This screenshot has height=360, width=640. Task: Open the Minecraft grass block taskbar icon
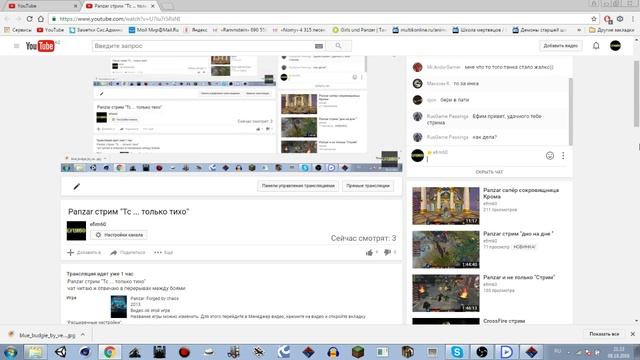click(358, 351)
